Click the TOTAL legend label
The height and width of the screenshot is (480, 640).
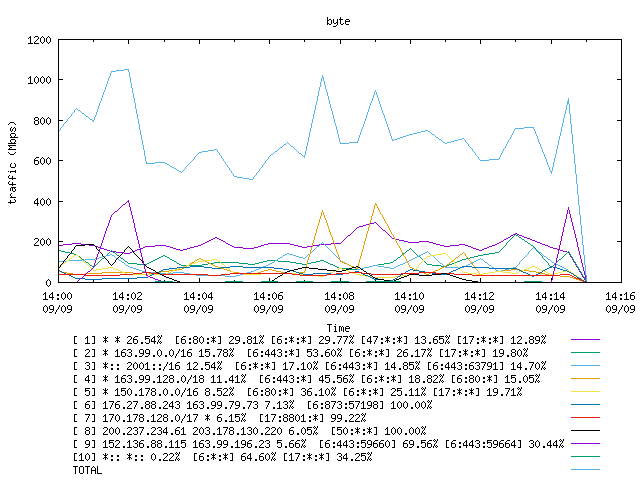click(x=87, y=470)
